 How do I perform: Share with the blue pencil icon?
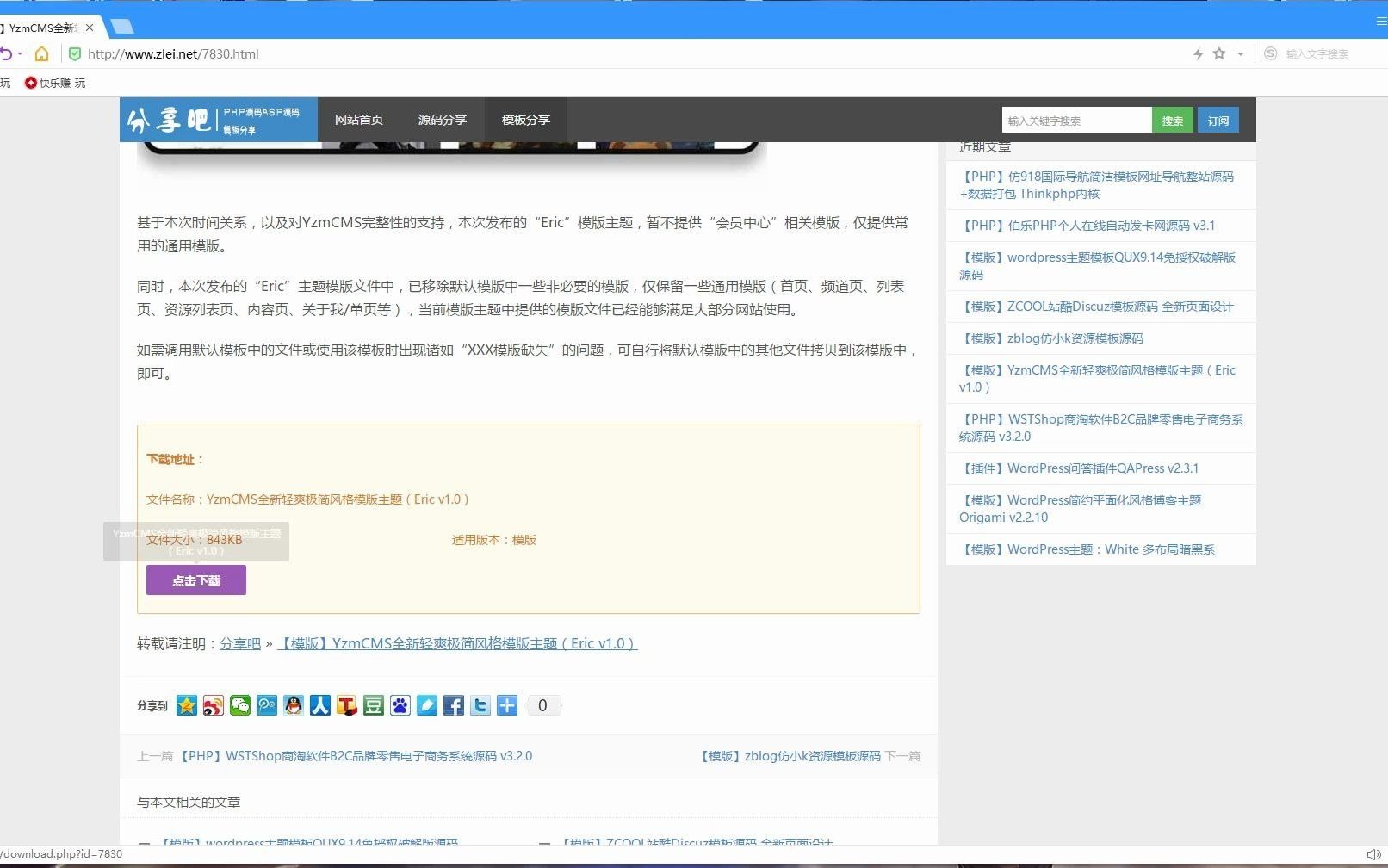click(427, 706)
